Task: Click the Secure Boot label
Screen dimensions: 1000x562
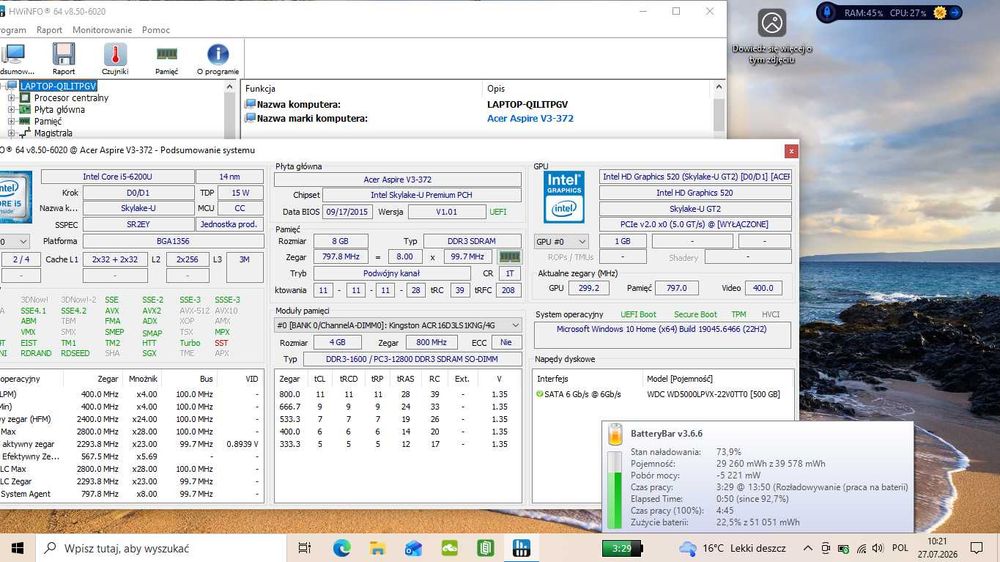Action: [x=695, y=314]
